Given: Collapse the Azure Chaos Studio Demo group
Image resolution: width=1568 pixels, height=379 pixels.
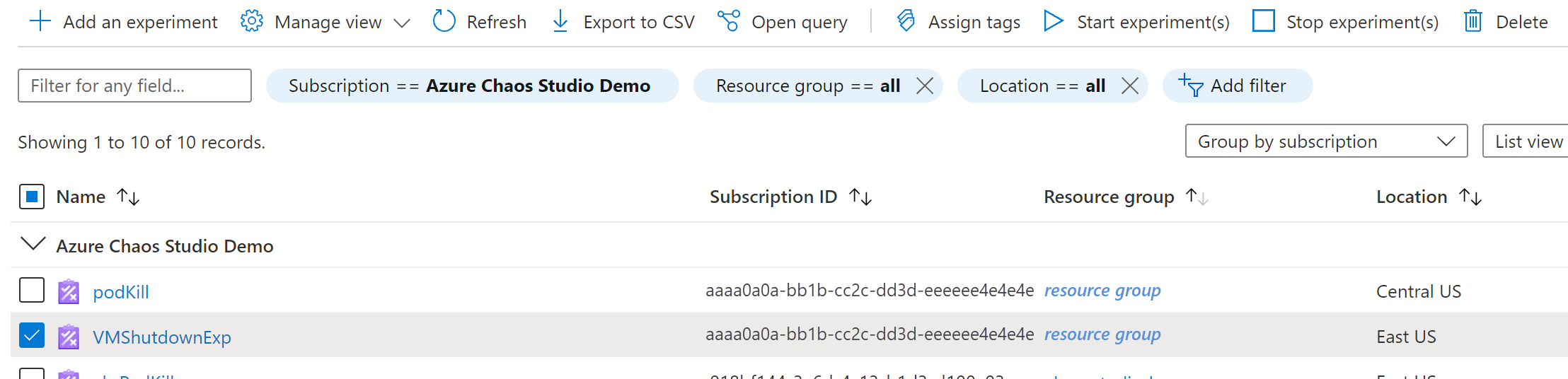Looking at the screenshot, I should coord(33,245).
